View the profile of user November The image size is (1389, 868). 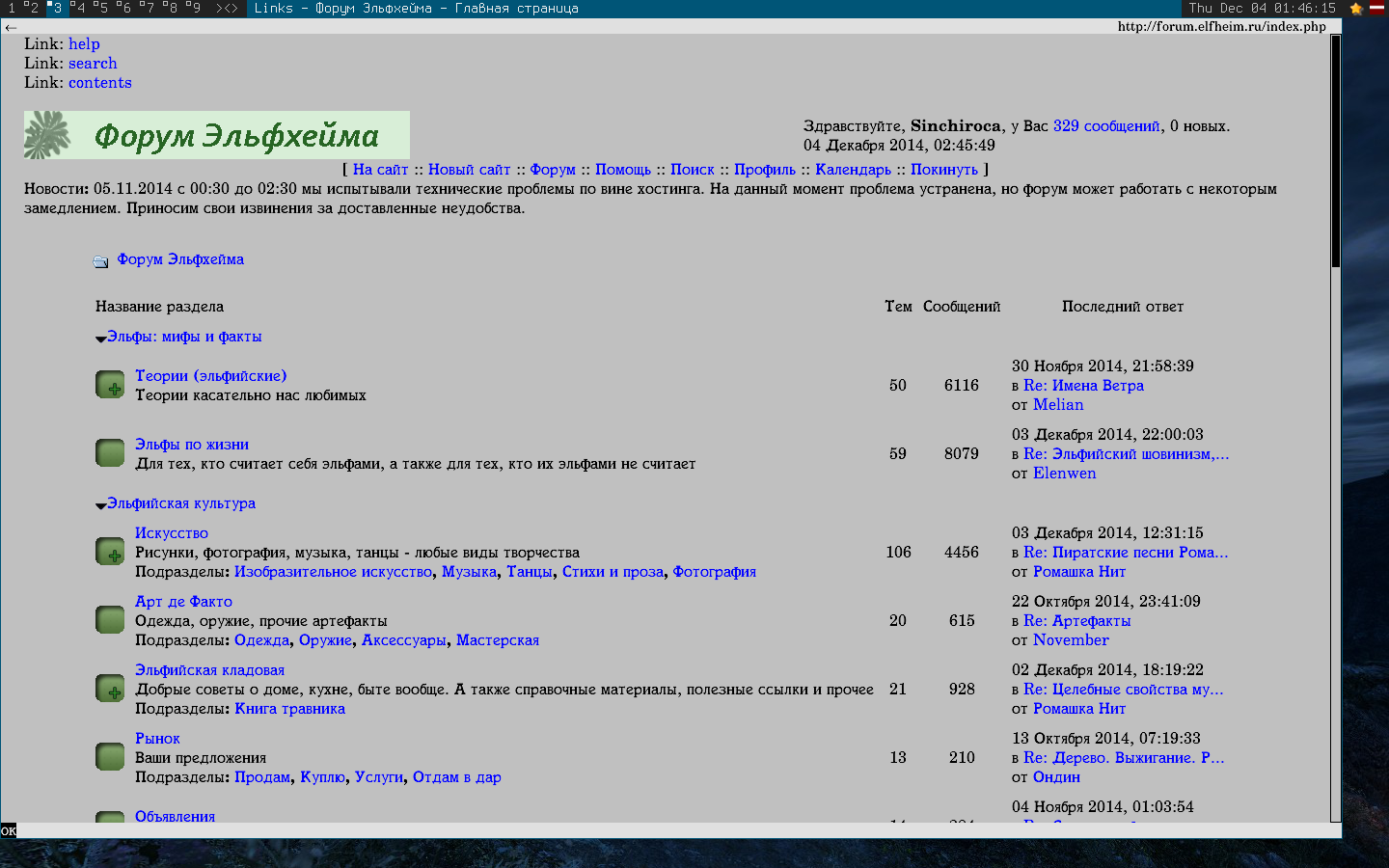pos(1072,640)
